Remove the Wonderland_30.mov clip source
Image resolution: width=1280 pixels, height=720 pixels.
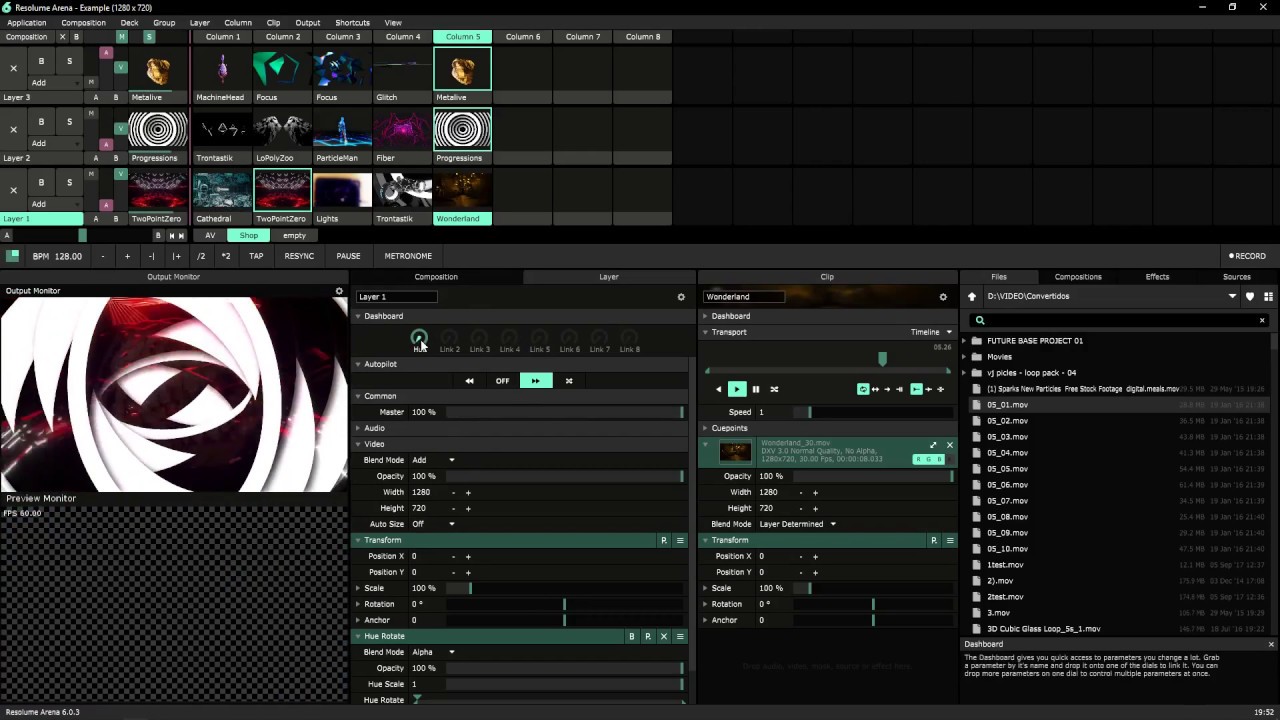coord(950,445)
